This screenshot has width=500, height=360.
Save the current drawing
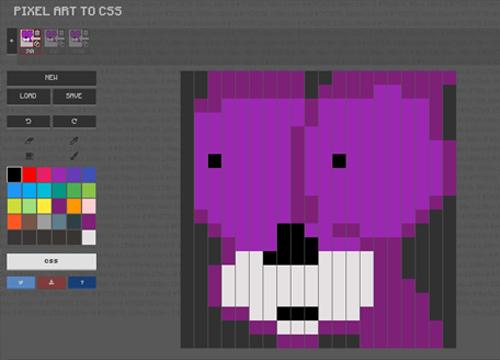(x=74, y=96)
